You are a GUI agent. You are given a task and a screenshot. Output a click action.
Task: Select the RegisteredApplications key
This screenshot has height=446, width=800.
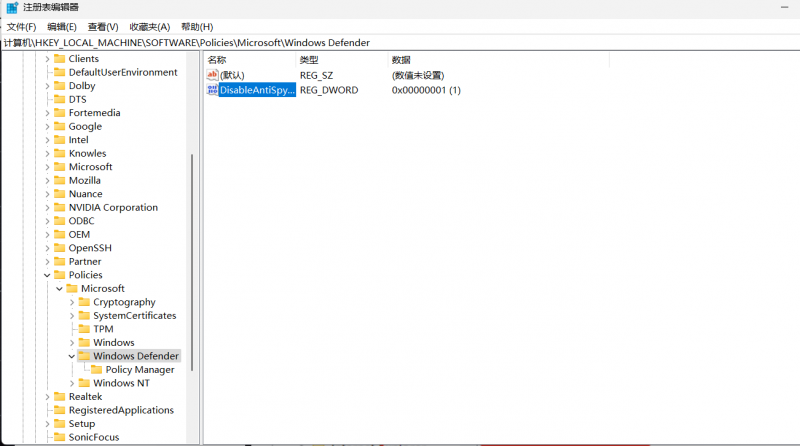point(120,410)
